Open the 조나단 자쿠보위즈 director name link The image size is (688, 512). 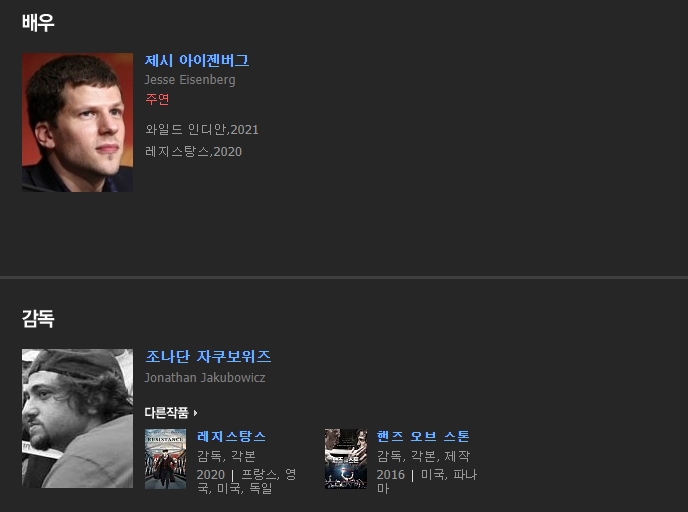tap(208, 356)
